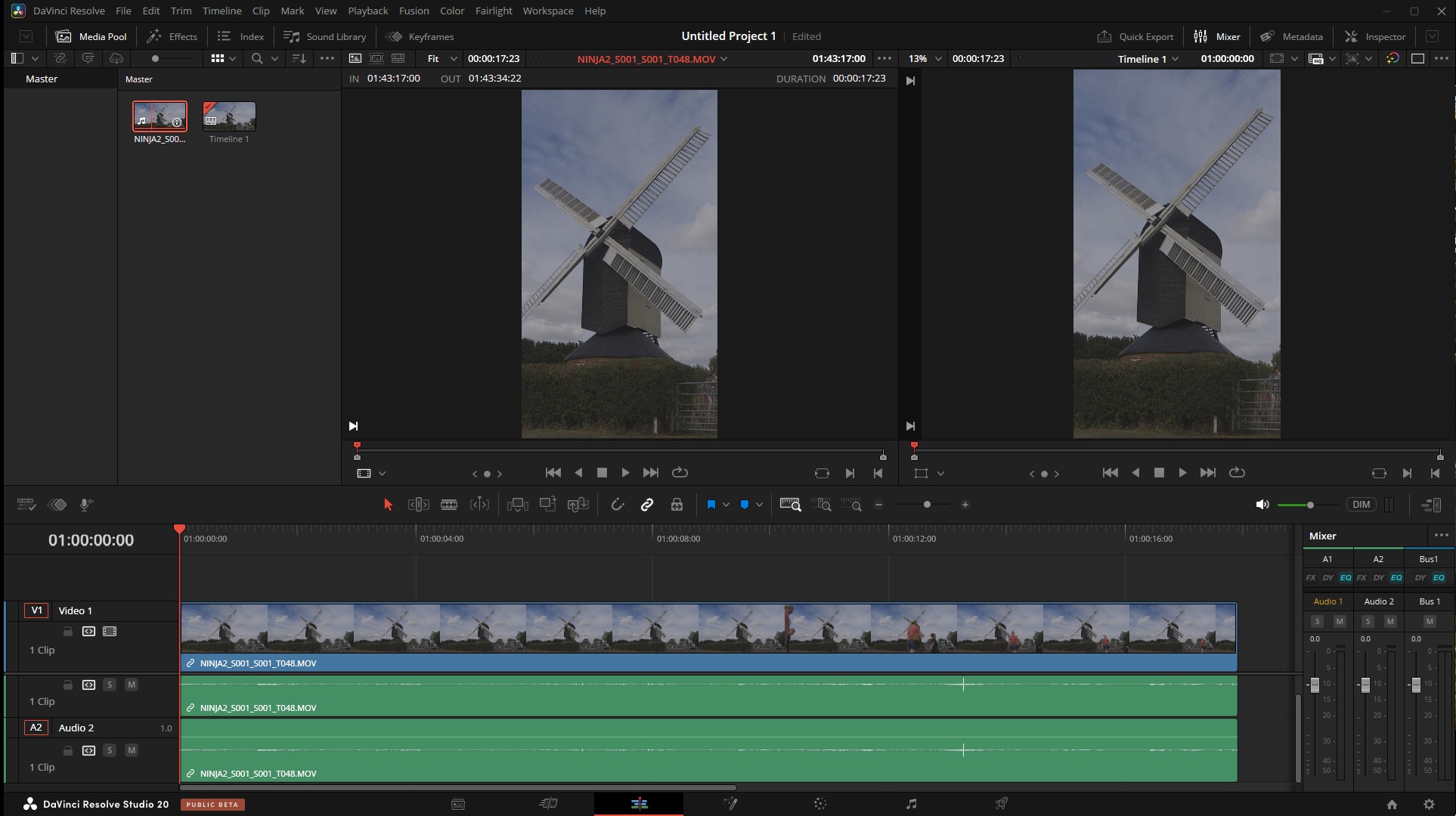
Task: Open the Metadata panel
Action: (1291, 36)
